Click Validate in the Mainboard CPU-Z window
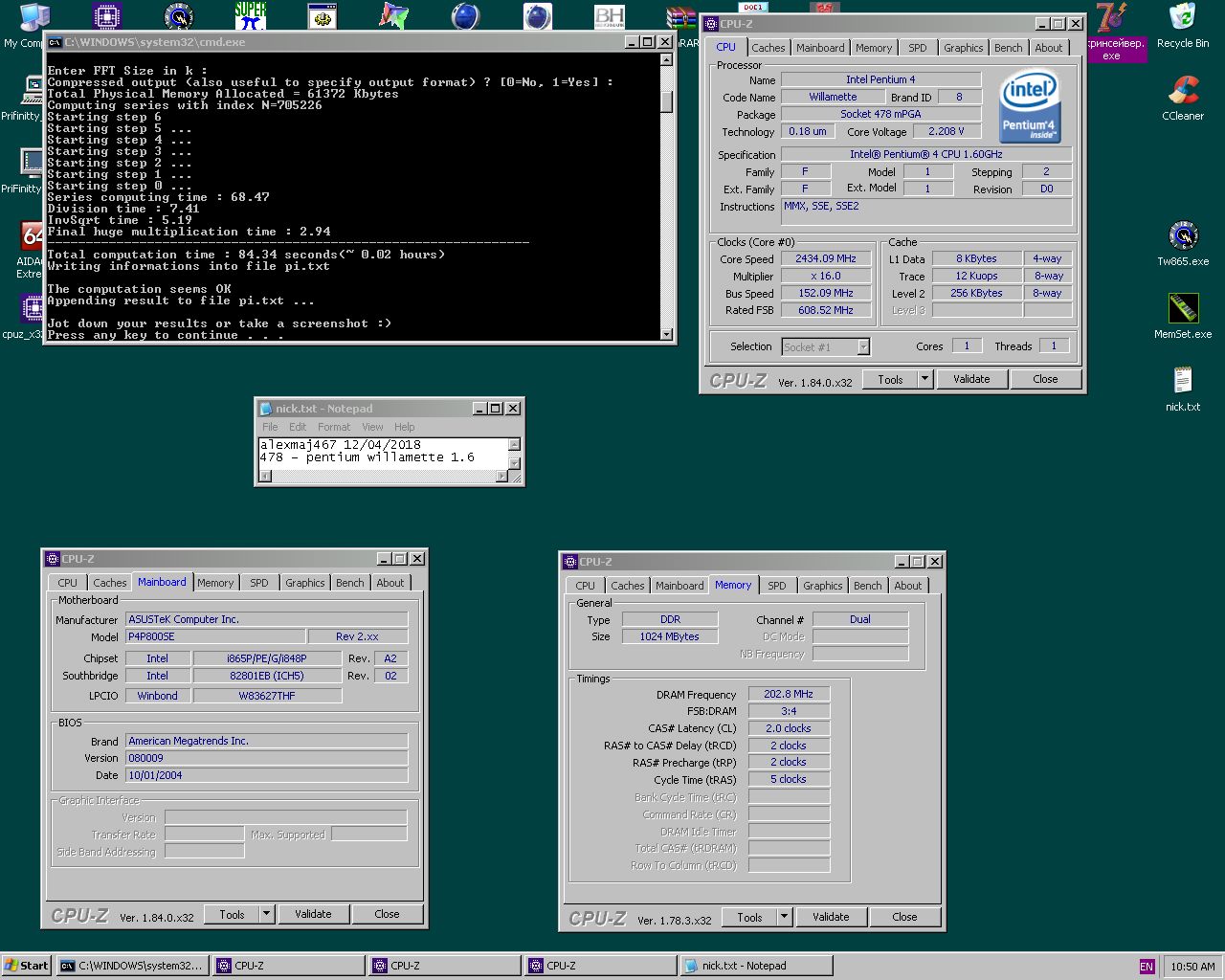Screen dimensions: 1225x980 tap(313, 914)
